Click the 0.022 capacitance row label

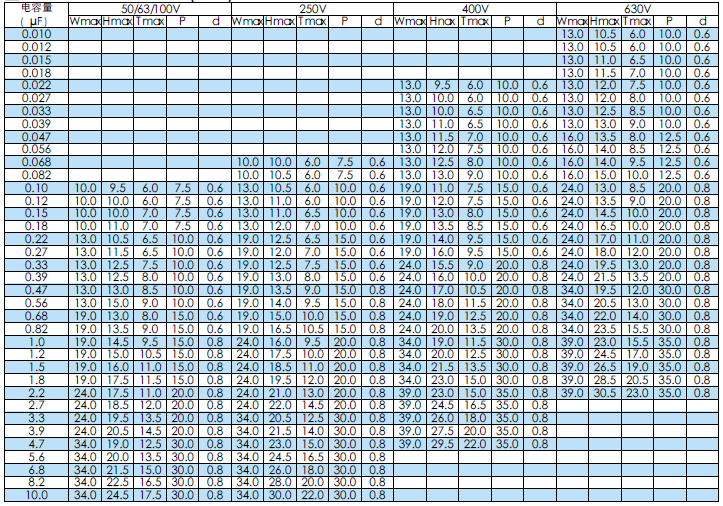35,86
